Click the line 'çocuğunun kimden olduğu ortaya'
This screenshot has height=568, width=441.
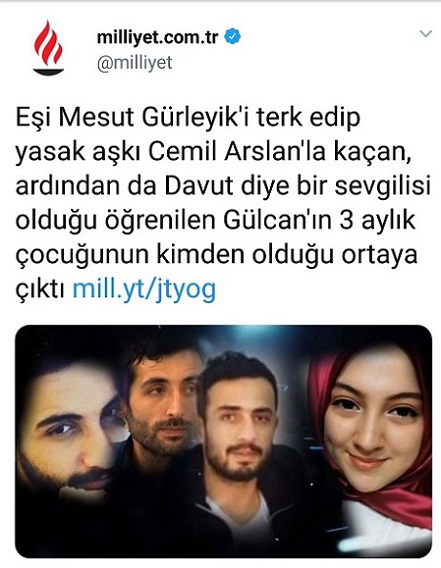(217, 256)
